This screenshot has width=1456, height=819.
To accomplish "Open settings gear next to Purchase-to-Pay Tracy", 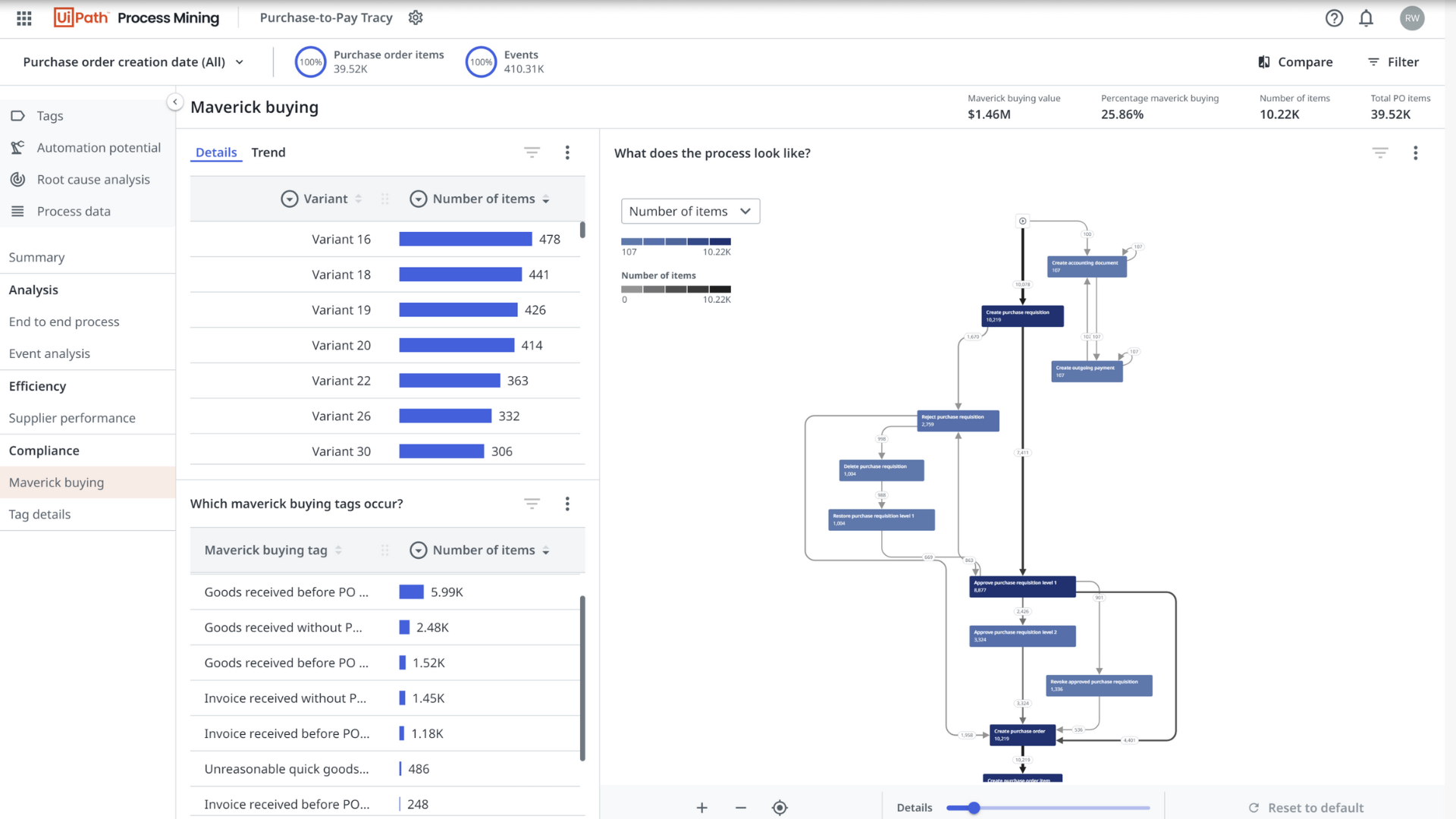I will (x=416, y=17).
